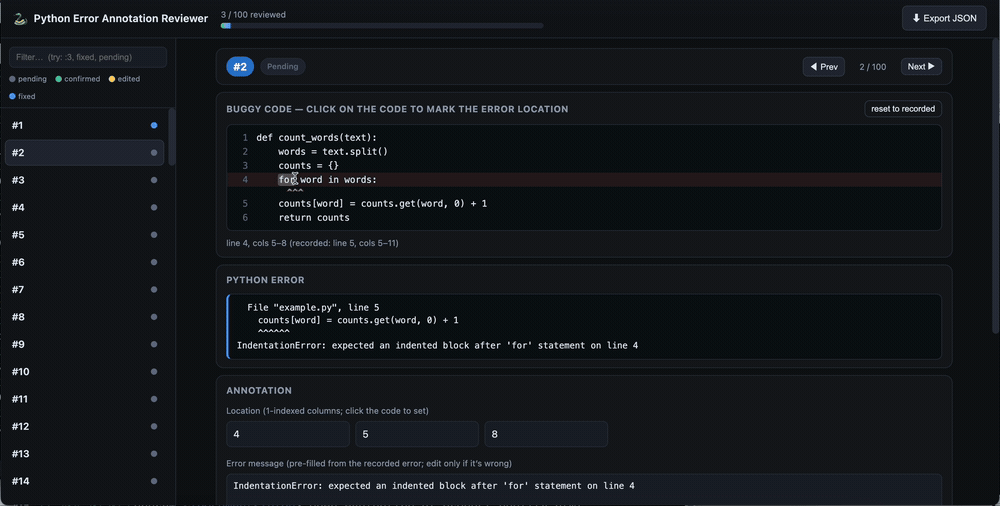
Task: Click reset to recorded button
Action: pyautogui.click(x=902, y=108)
